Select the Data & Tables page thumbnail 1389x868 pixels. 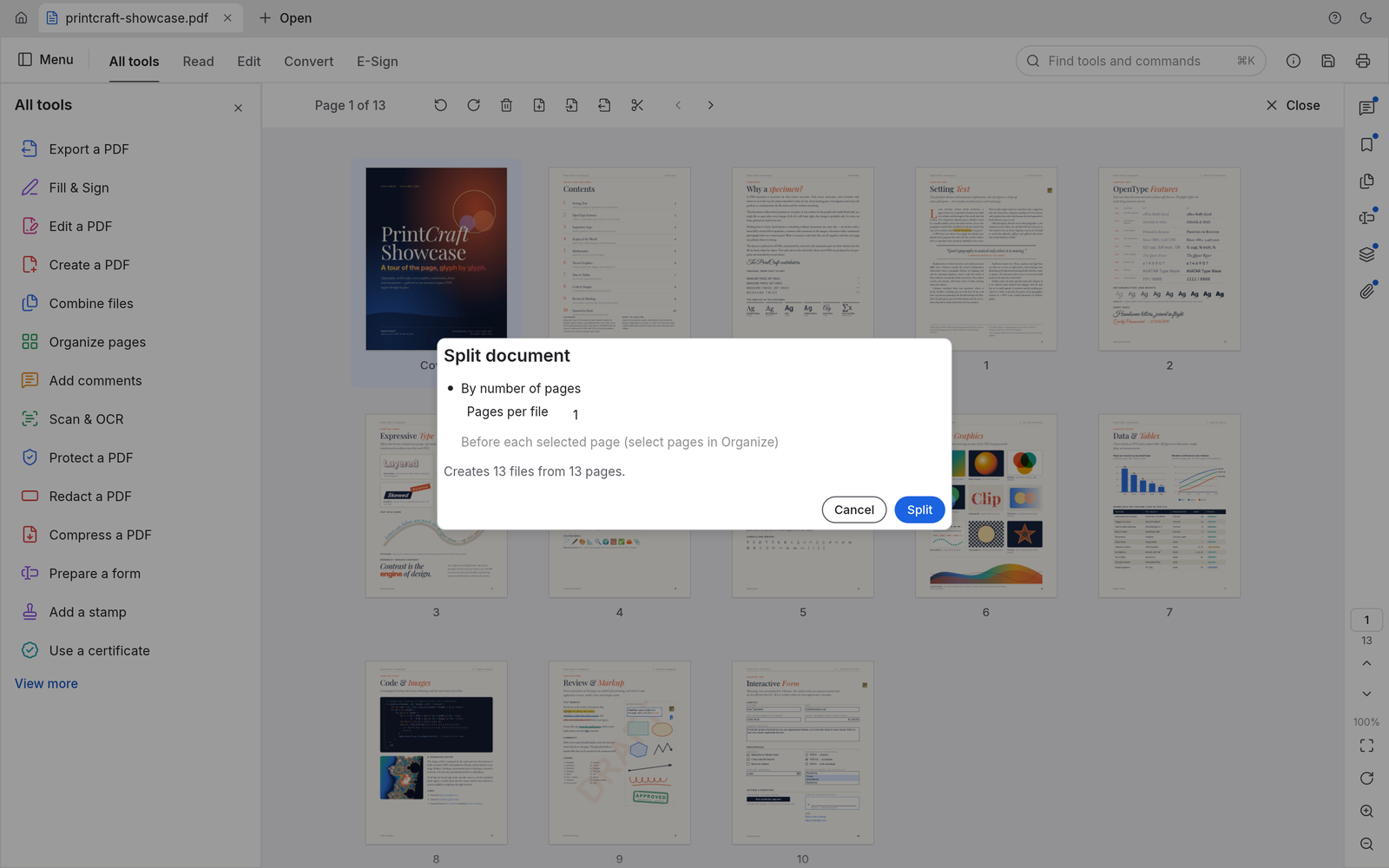(x=1168, y=505)
